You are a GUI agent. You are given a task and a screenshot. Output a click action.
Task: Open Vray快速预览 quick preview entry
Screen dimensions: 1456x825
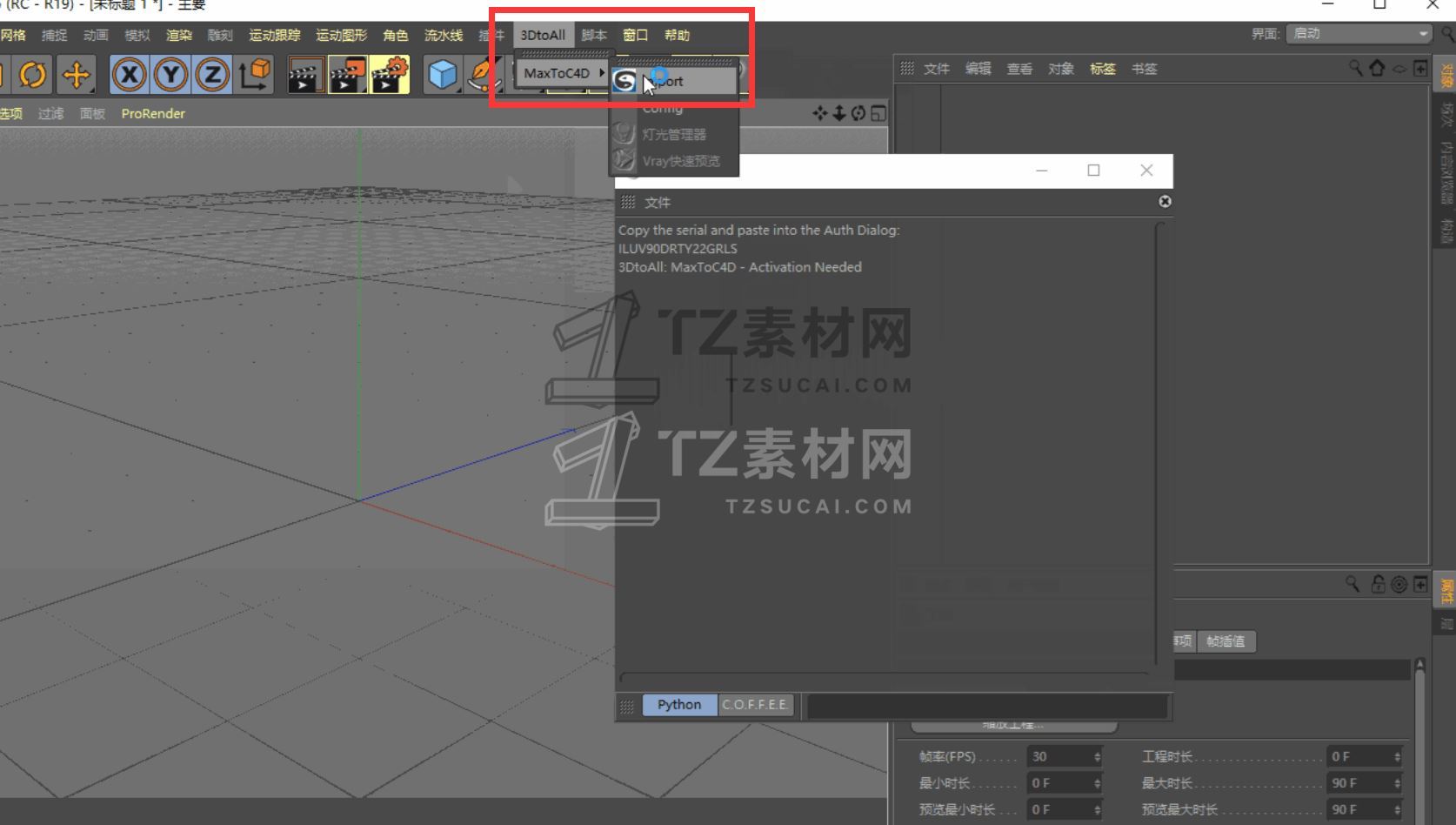tap(674, 161)
